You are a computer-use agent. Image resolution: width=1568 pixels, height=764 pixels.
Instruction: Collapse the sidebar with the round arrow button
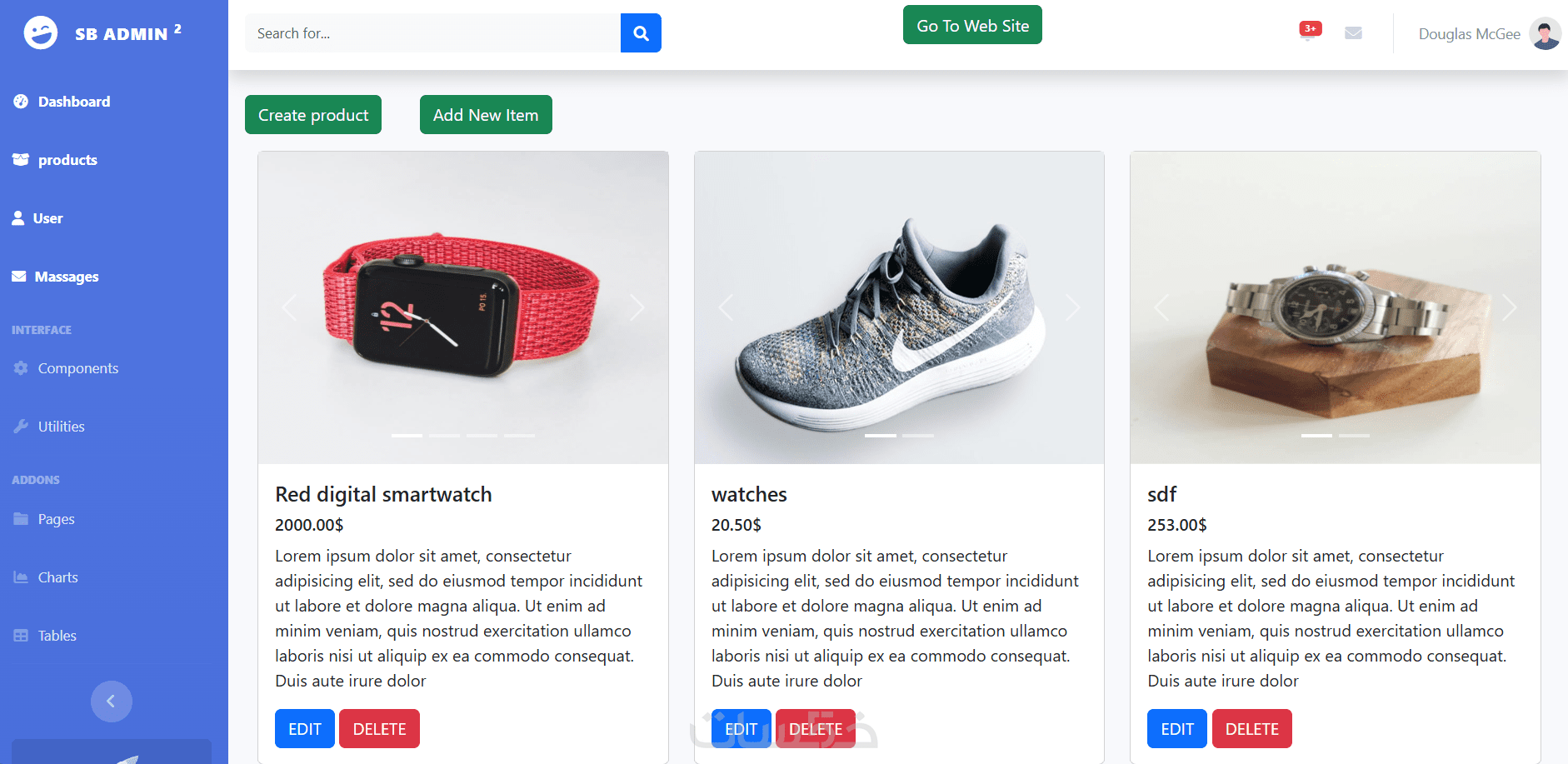(111, 702)
